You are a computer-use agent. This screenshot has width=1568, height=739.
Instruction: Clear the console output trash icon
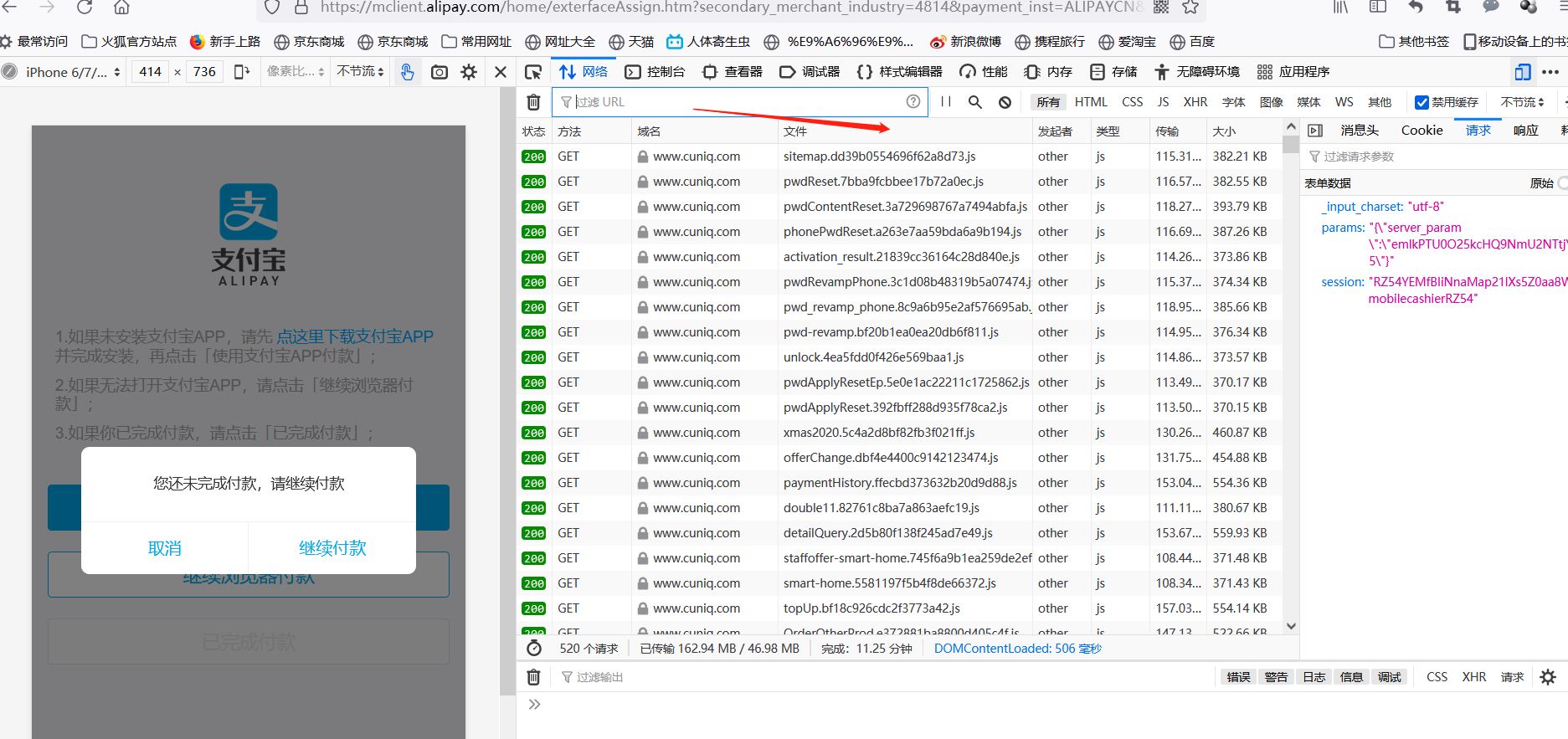click(533, 677)
